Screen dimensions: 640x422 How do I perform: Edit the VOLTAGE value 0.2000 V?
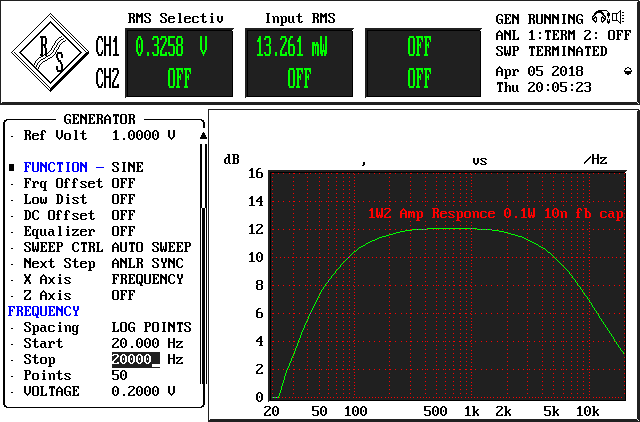coord(143,391)
